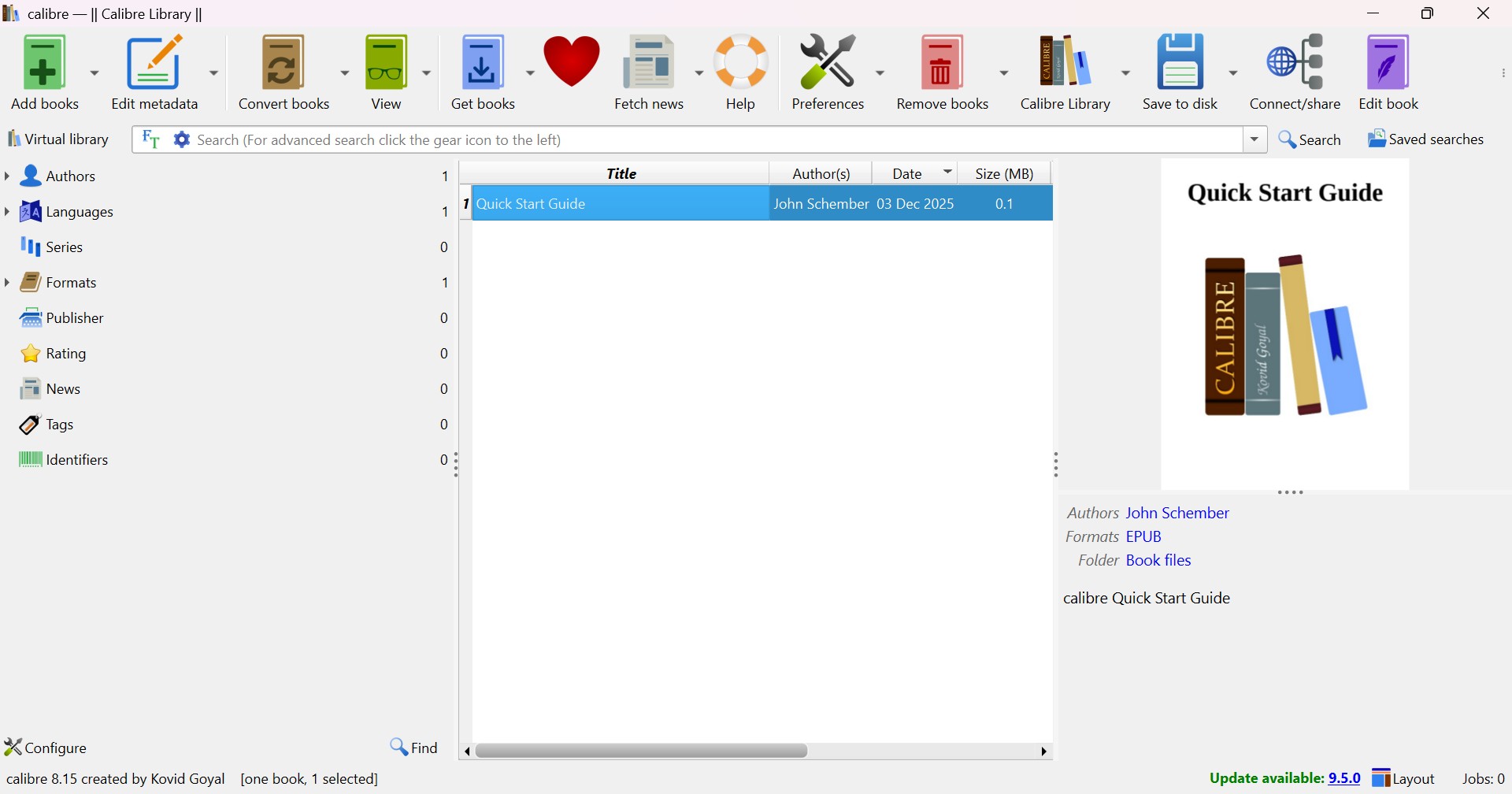
Task: Click the Donate heart icon
Action: (x=572, y=61)
